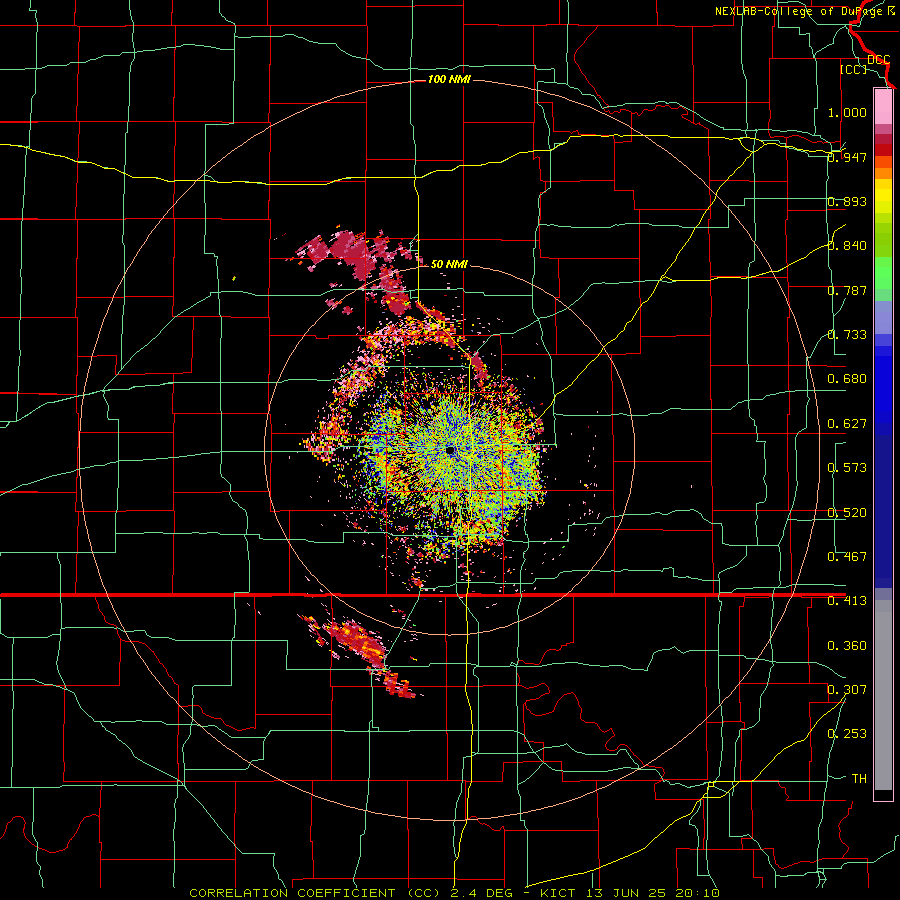Click the black radar site dot at the ring center

[450, 450]
